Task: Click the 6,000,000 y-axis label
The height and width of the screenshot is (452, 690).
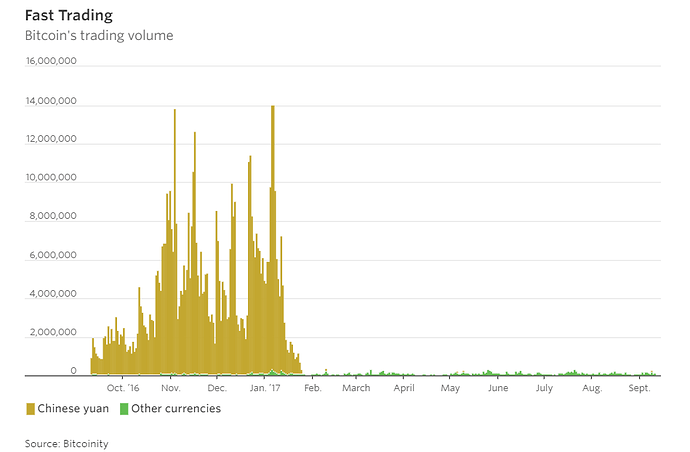Action: (53, 255)
